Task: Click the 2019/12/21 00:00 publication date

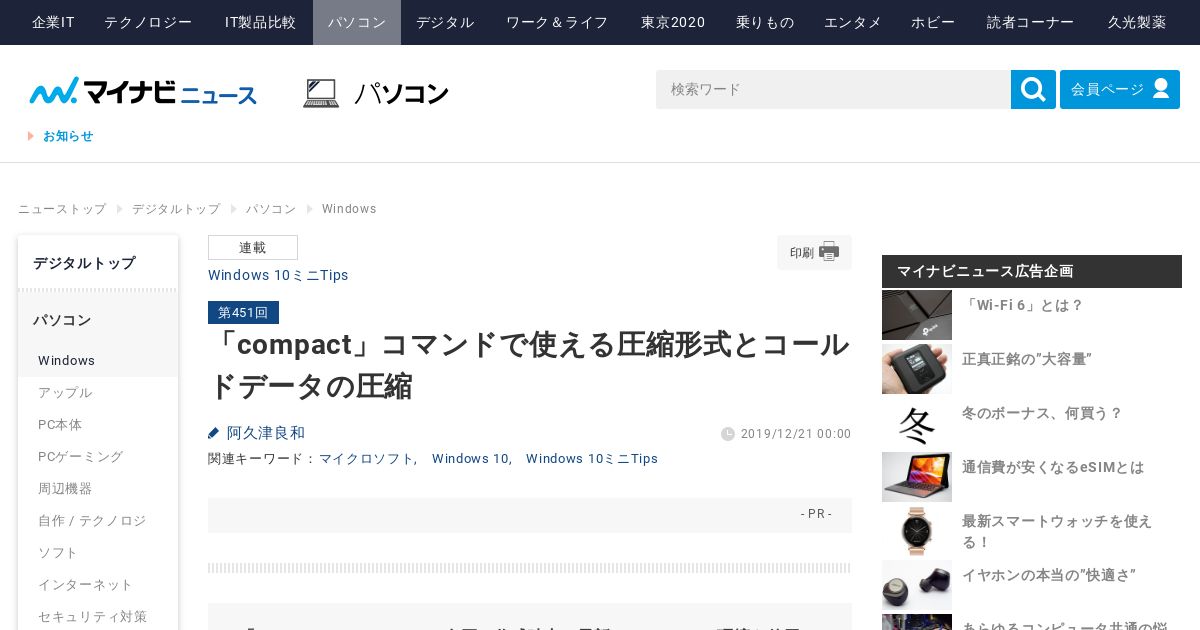Action: 796,434
